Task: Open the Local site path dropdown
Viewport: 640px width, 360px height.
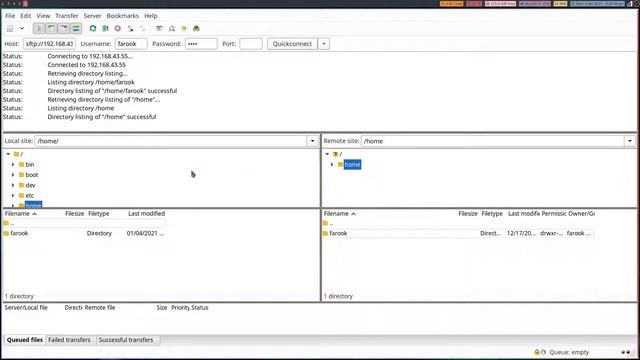Action: pos(313,141)
